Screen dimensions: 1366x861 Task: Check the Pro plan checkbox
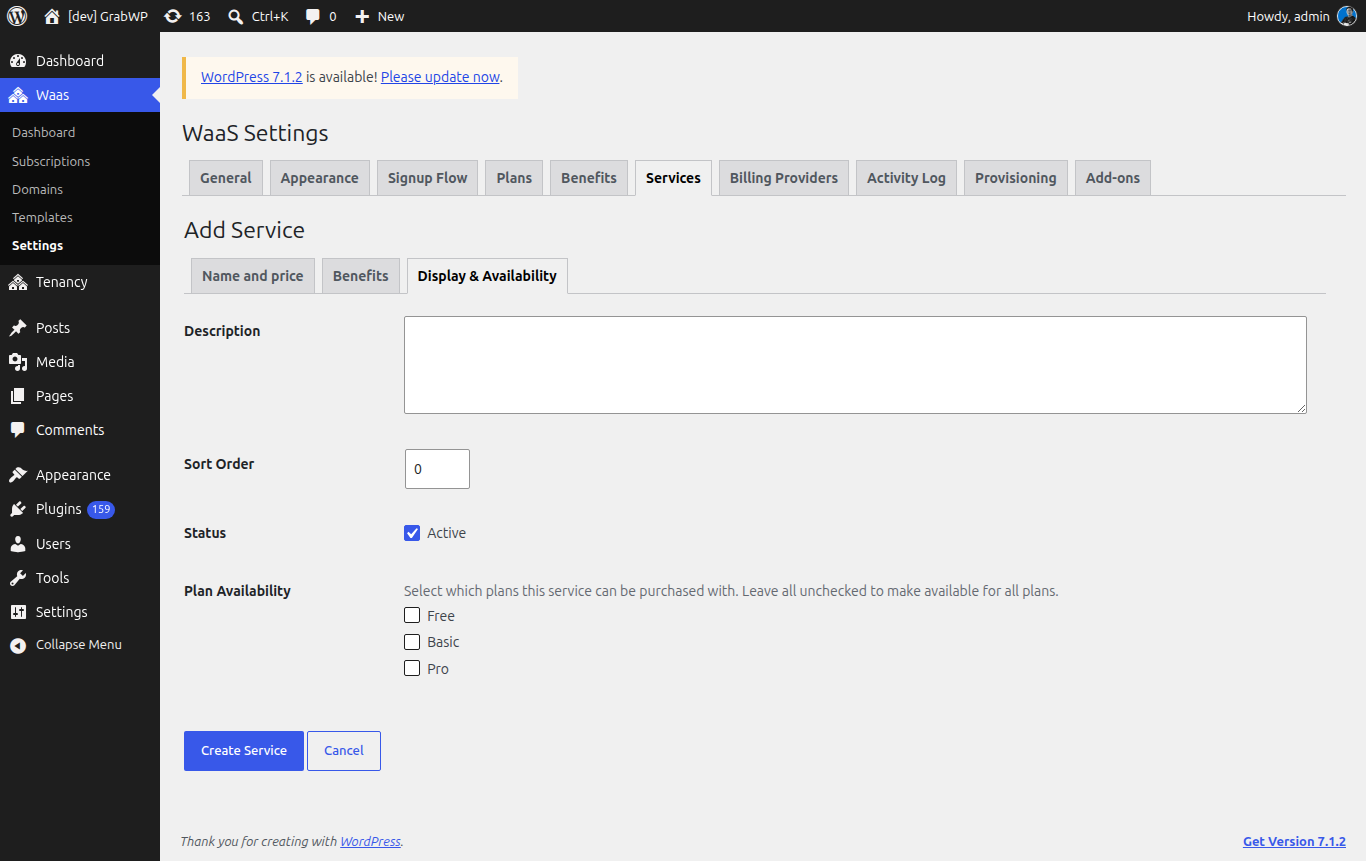tap(412, 669)
